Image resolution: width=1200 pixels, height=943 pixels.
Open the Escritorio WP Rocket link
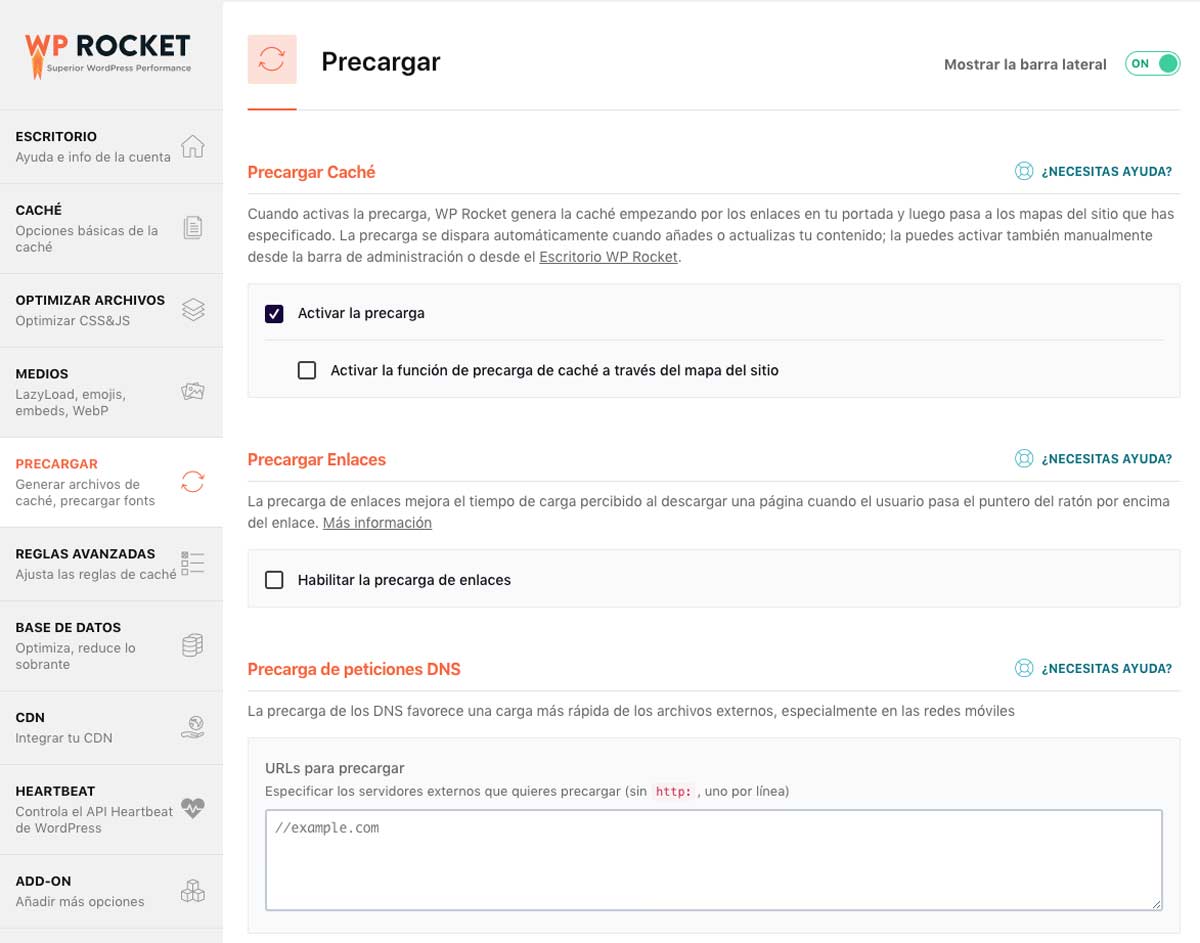click(x=607, y=256)
